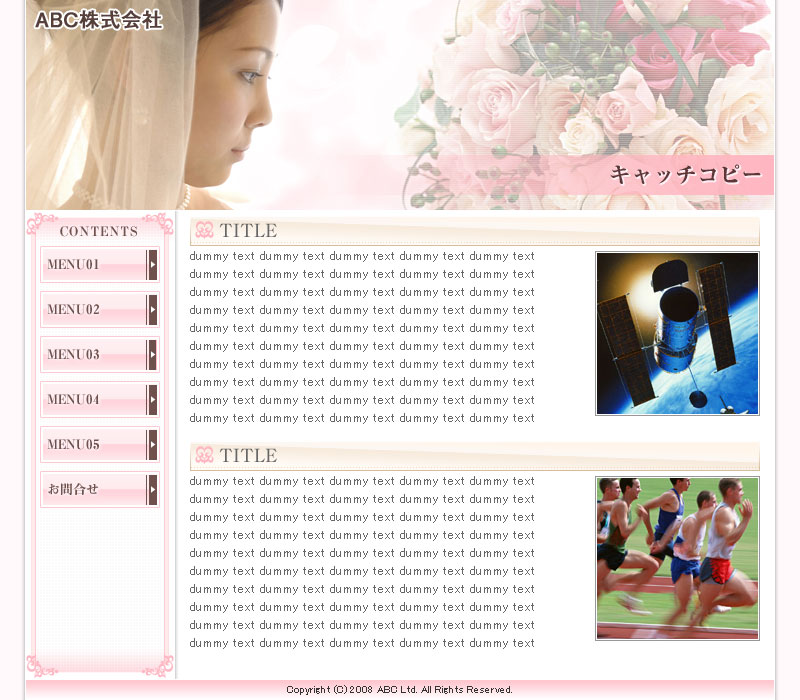800x700 pixels.
Task: Click the キャッチコピー banner text
Action: pyautogui.click(x=686, y=174)
